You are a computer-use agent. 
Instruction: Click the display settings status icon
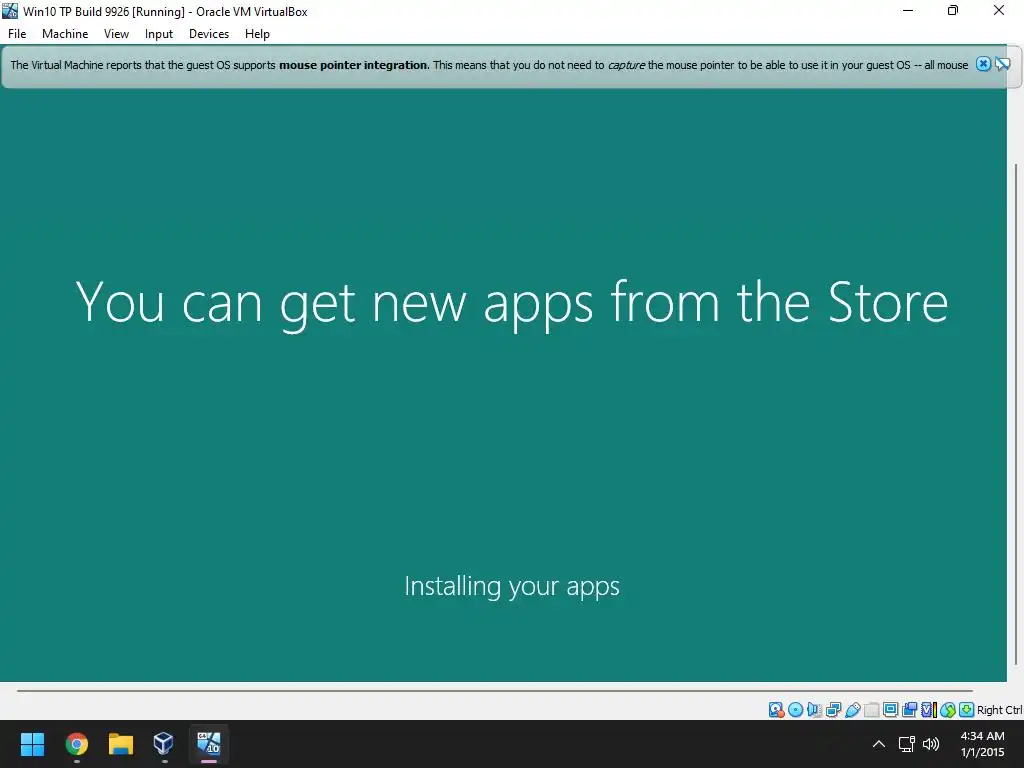coord(890,710)
